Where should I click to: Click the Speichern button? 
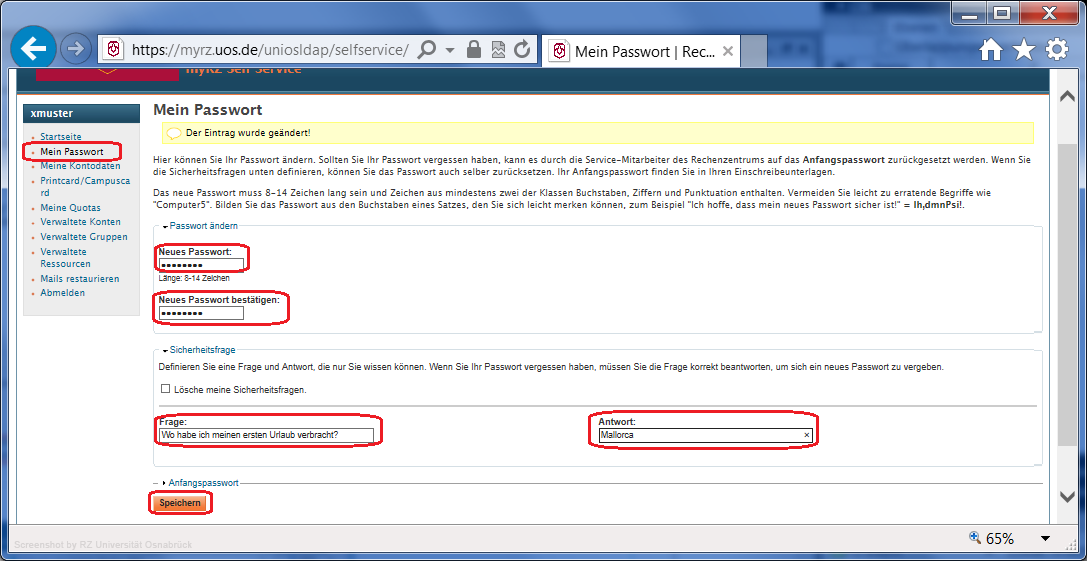click(x=180, y=503)
